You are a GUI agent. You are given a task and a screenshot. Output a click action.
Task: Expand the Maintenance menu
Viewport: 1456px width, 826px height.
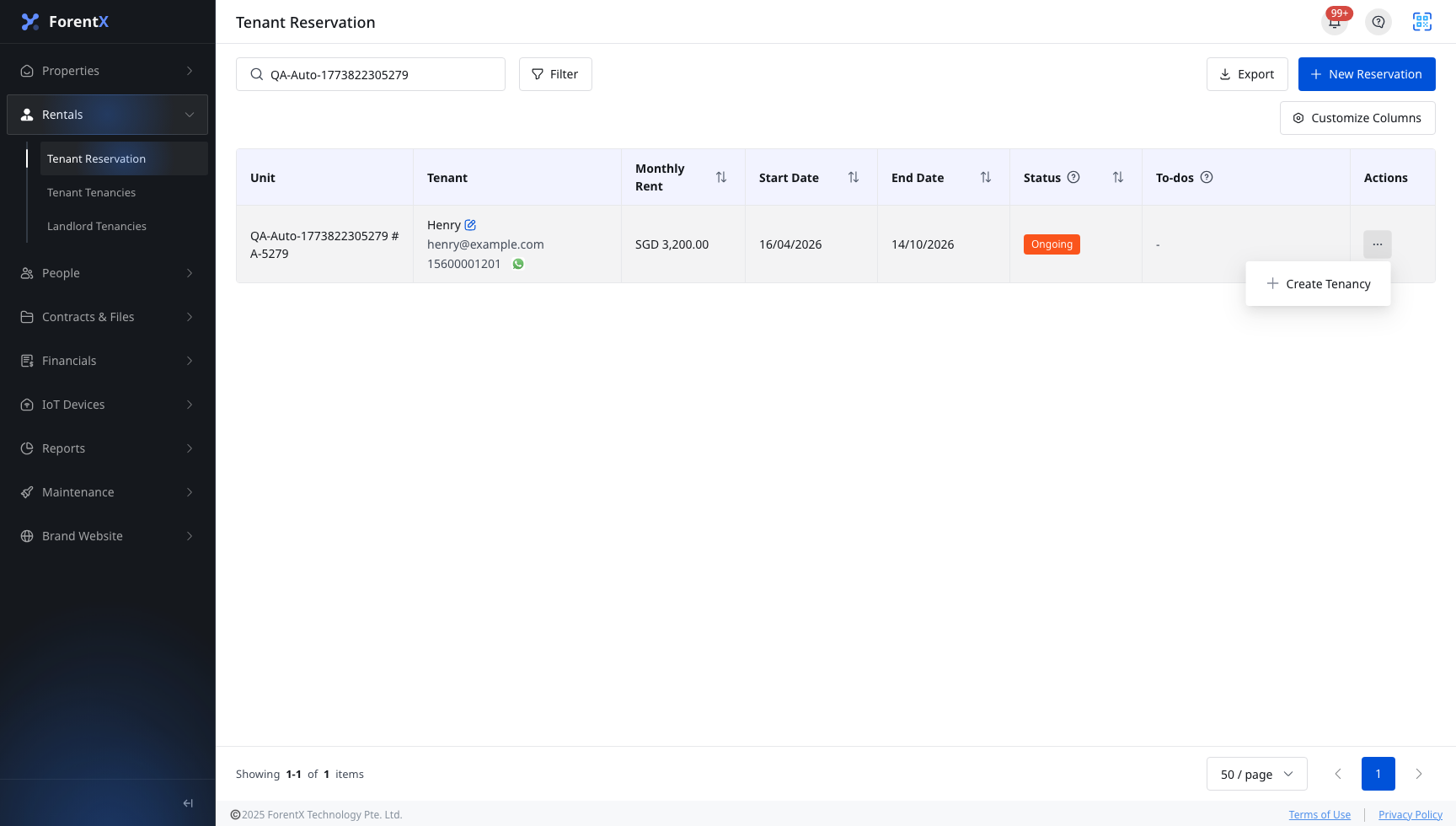108,492
